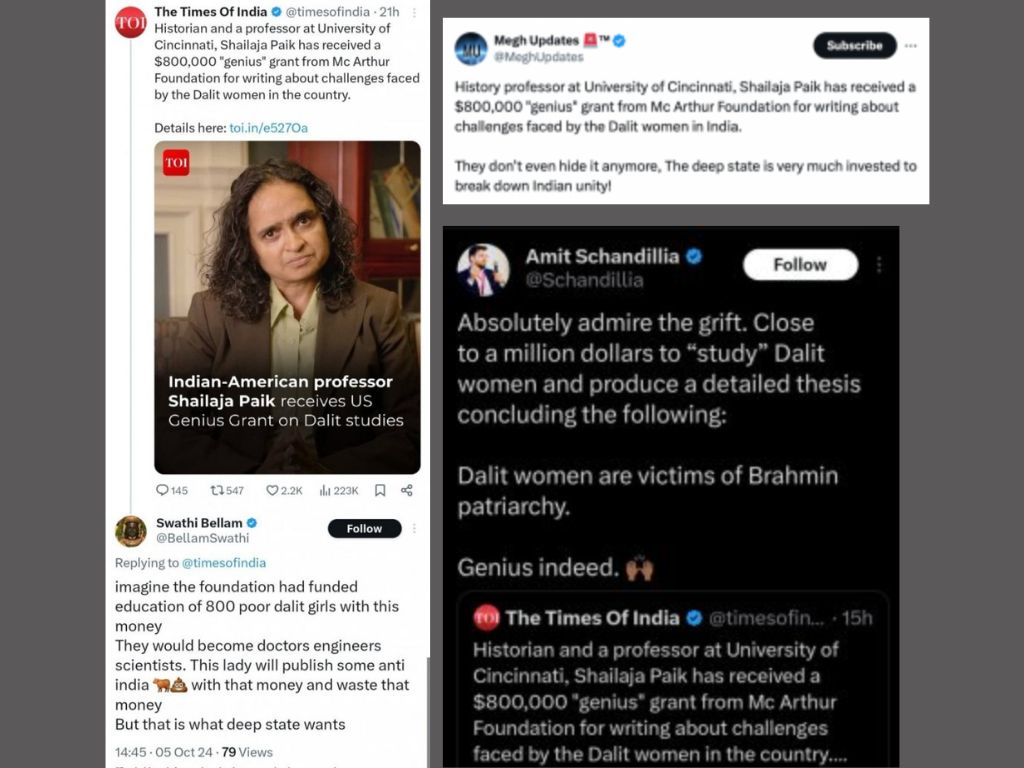Subscribe to Megh Updates
Image resolution: width=1024 pixels, height=768 pixels.
tap(854, 45)
